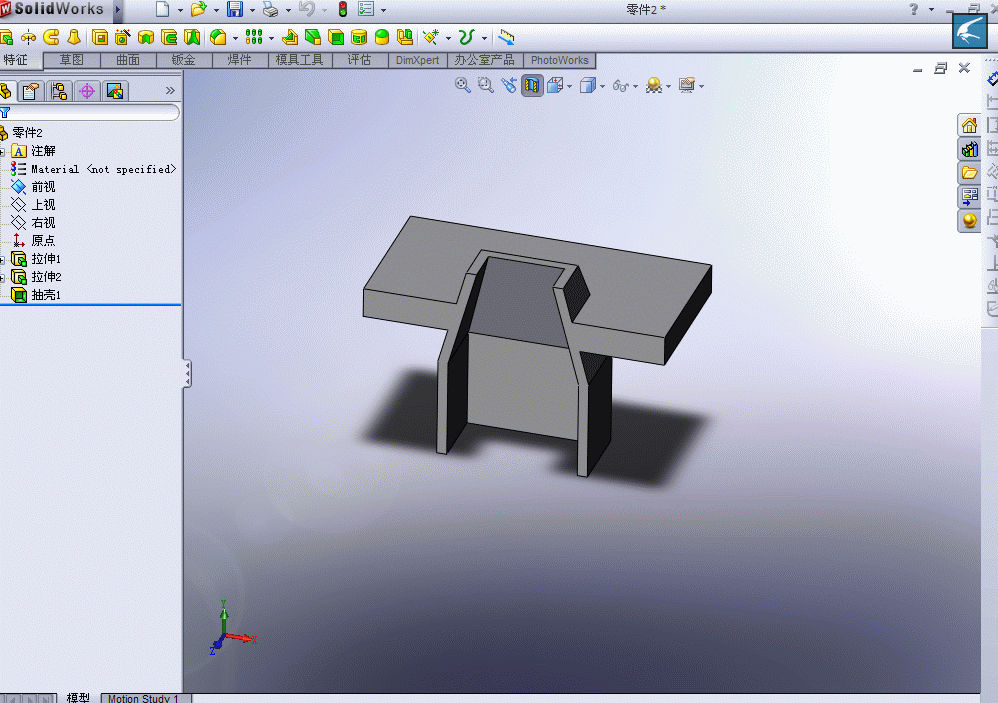This screenshot has width=998, height=703.
Task: Switch to the 曲面 tab
Action: (128, 60)
